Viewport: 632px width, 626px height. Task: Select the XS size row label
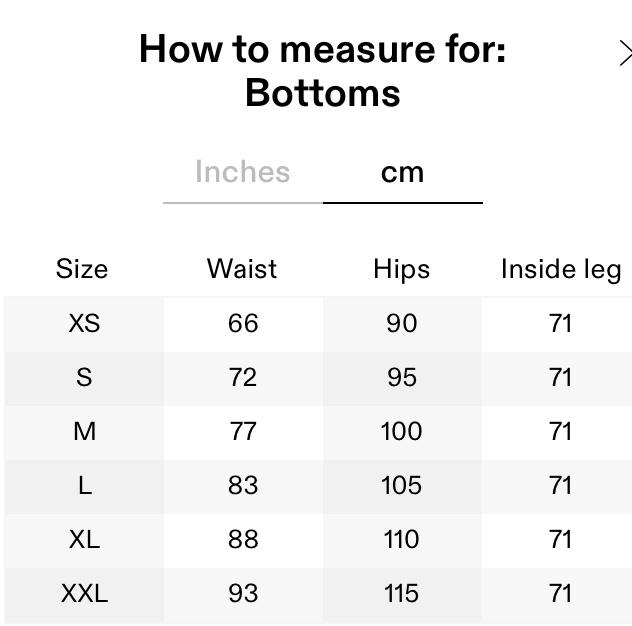click(x=84, y=323)
